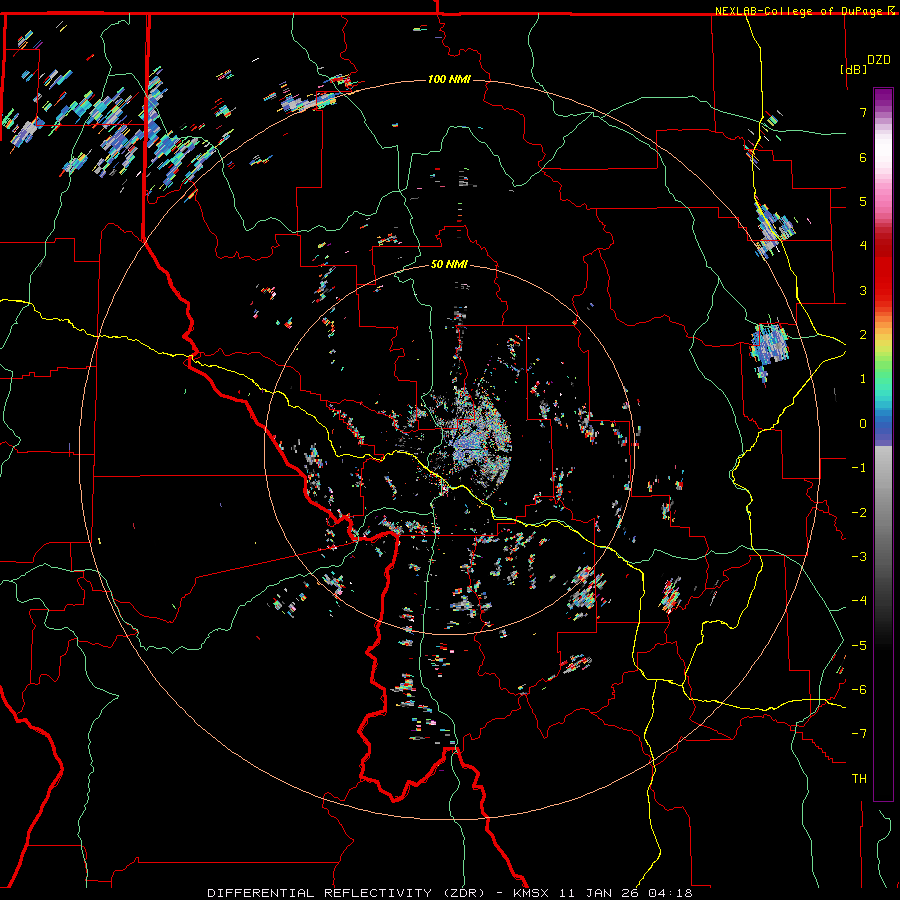Pick the -7 label on the scale
The image size is (900, 900).
859,734
